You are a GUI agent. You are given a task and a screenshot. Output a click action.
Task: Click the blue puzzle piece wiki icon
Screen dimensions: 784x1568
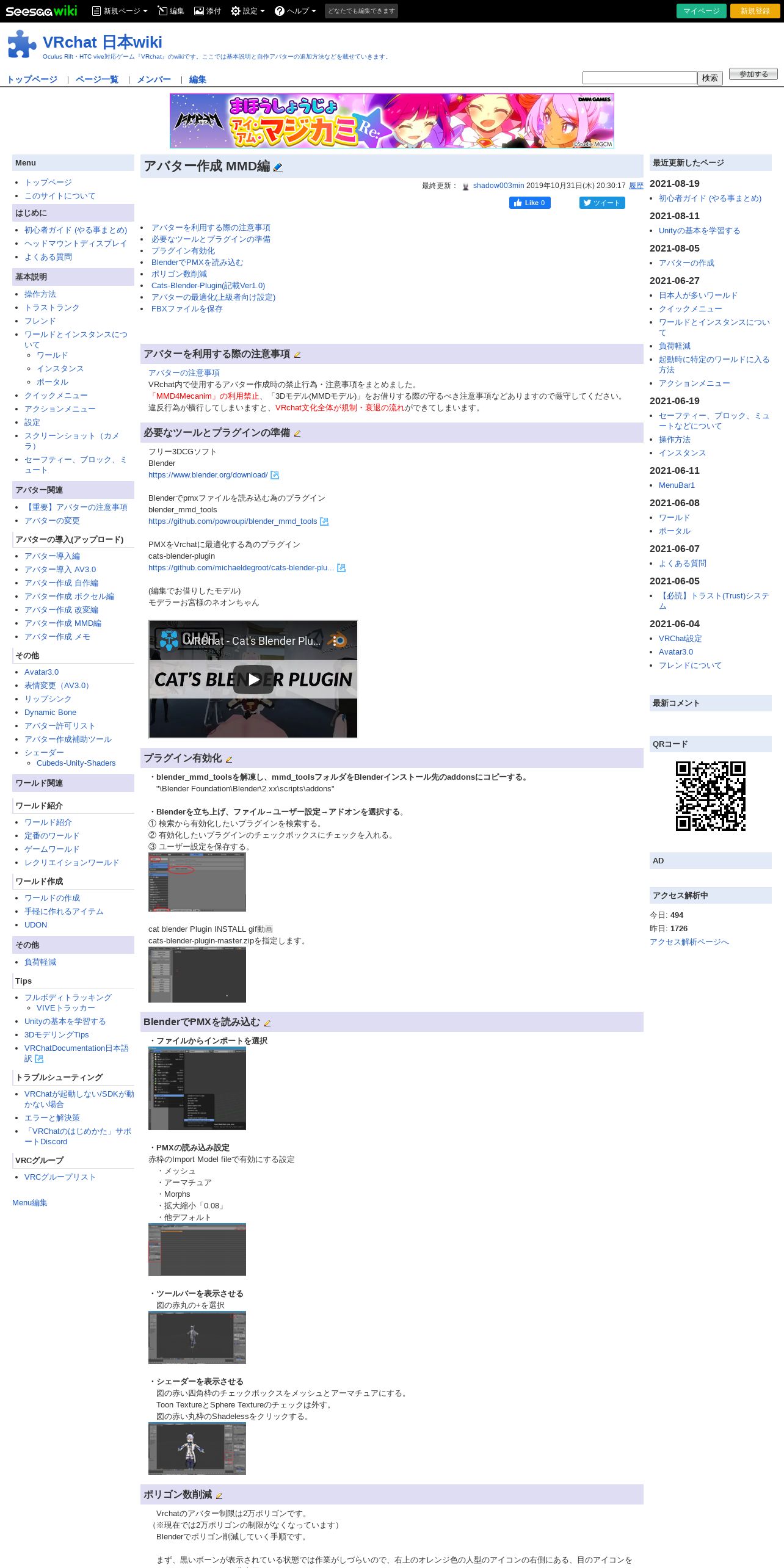pyautogui.click(x=22, y=44)
